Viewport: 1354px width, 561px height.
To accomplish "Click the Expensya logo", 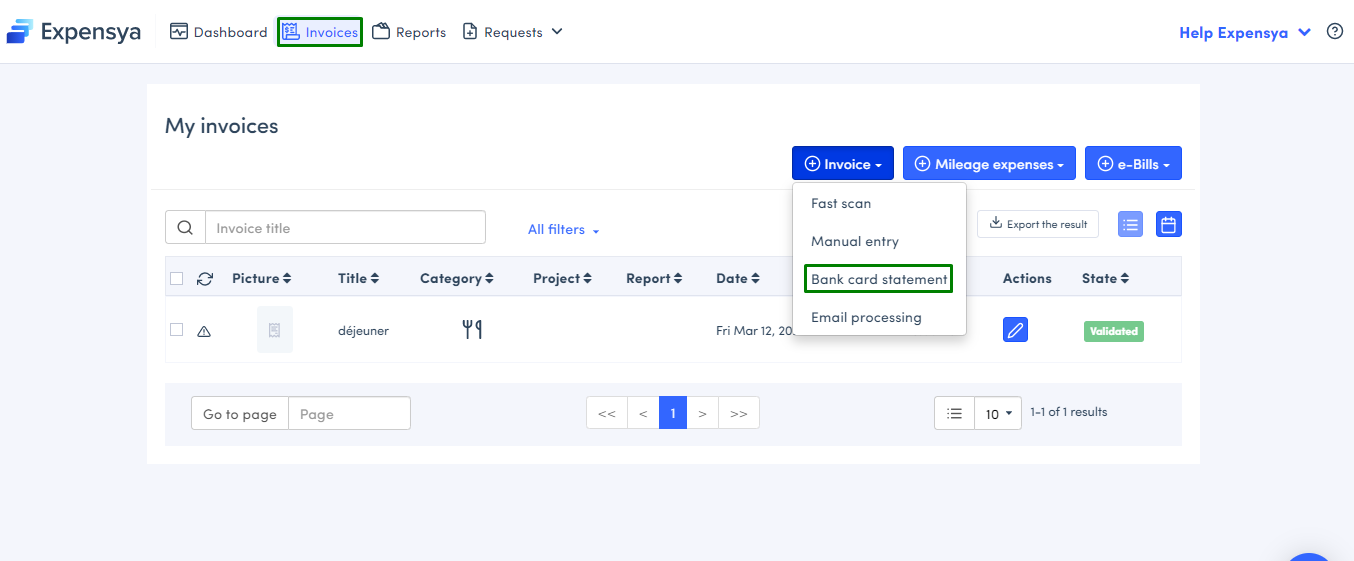I will pyautogui.click(x=74, y=32).
